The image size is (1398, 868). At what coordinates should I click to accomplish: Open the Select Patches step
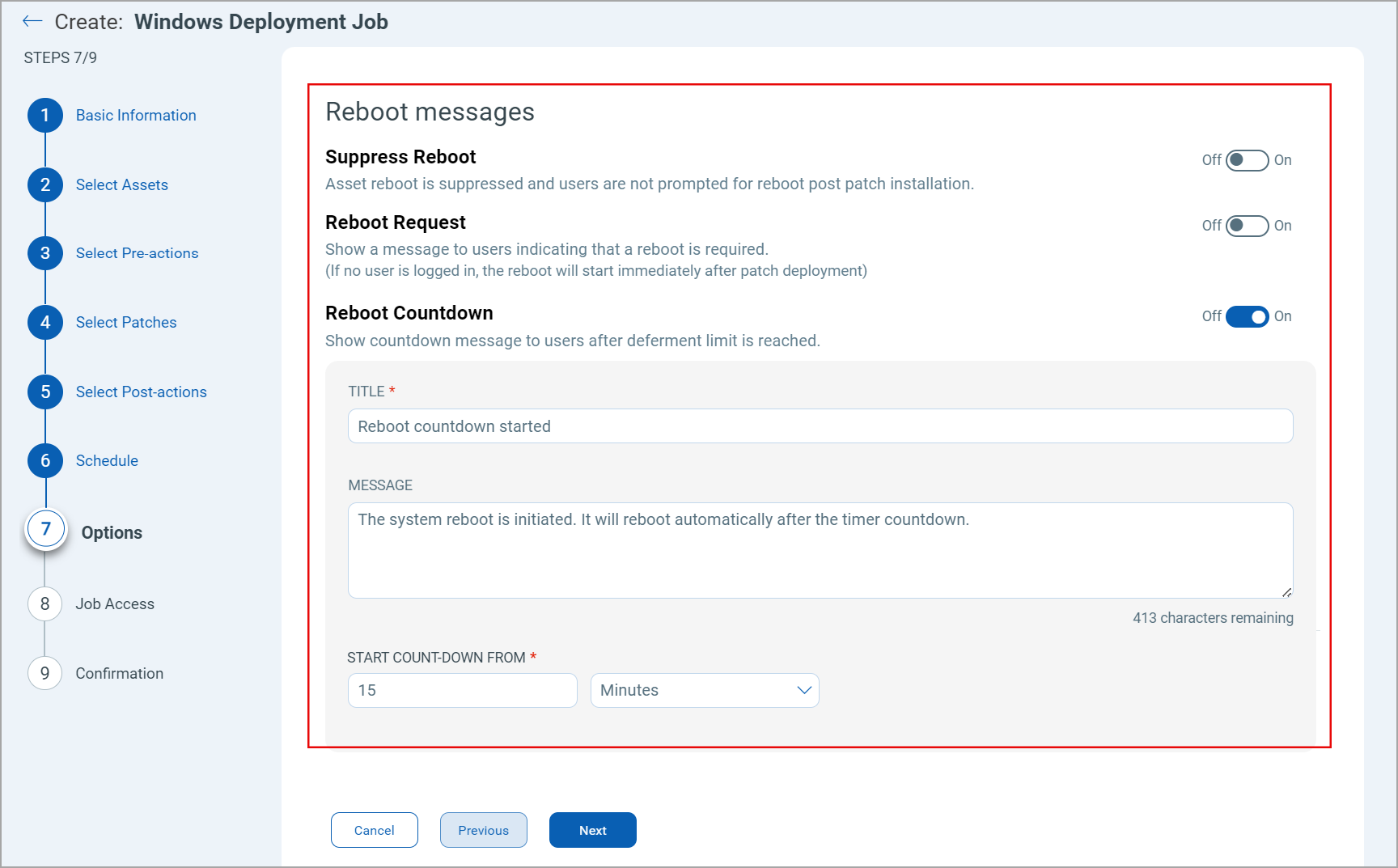point(126,323)
